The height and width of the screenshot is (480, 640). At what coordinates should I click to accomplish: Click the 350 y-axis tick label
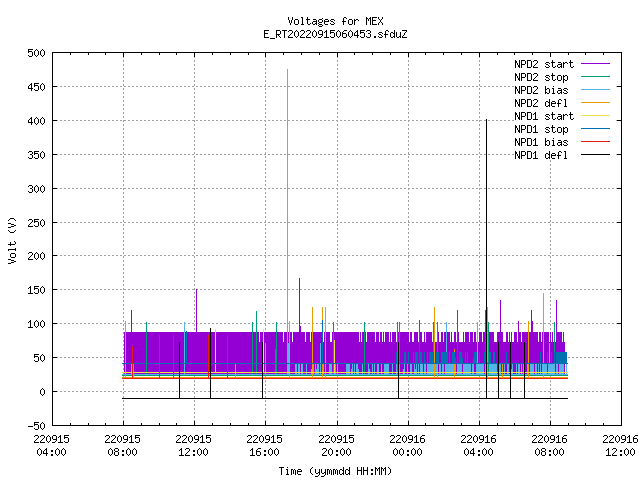point(36,155)
